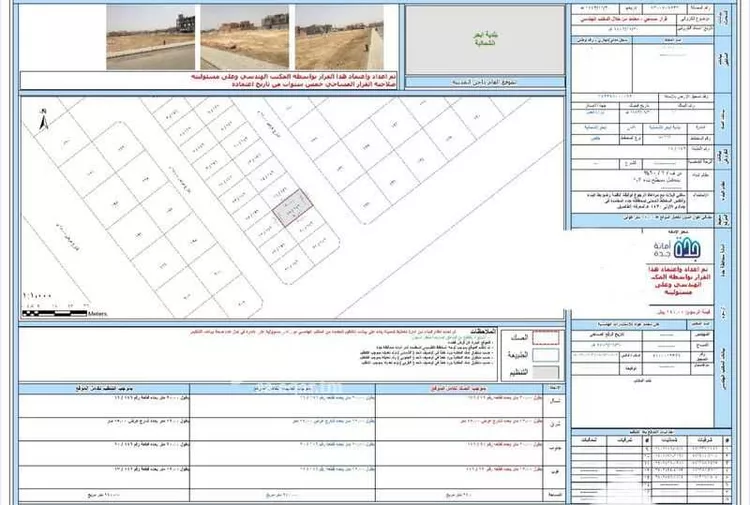This screenshot has height=505, width=750.
Task: Open the left site photo thumbnail
Action: click(x=151, y=37)
